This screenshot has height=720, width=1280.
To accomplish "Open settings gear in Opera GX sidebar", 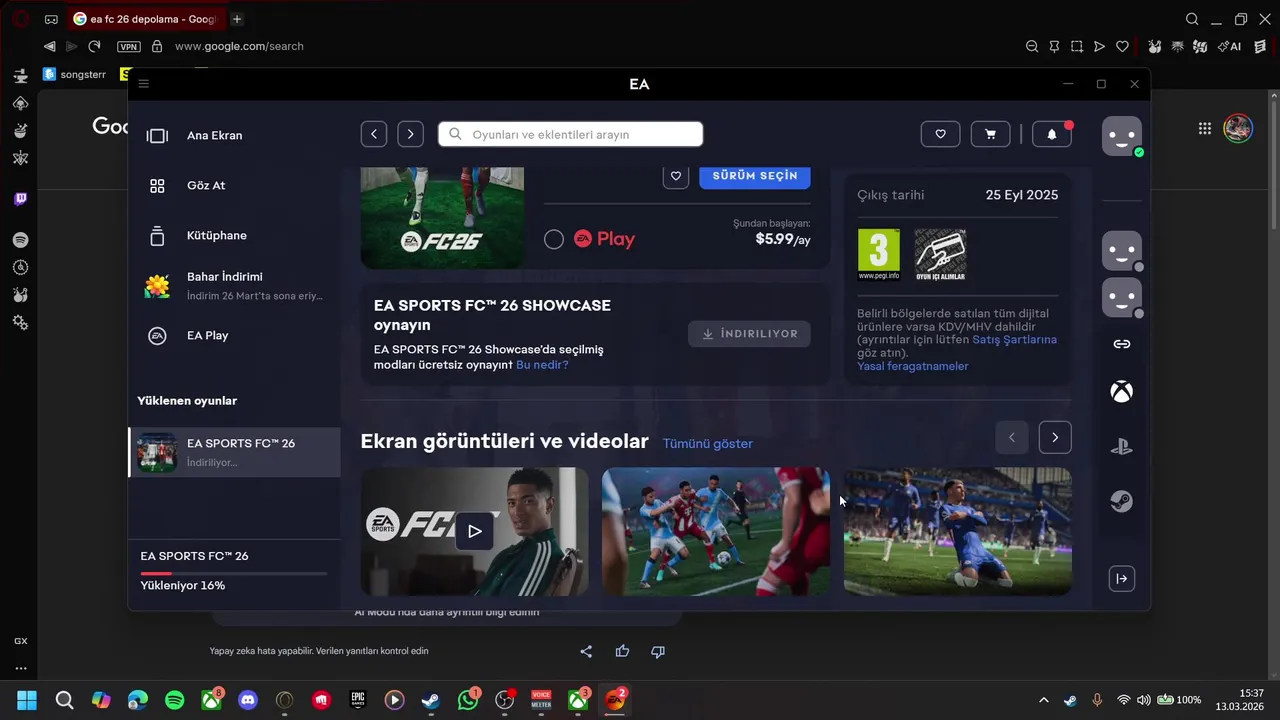I will [20, 322].
